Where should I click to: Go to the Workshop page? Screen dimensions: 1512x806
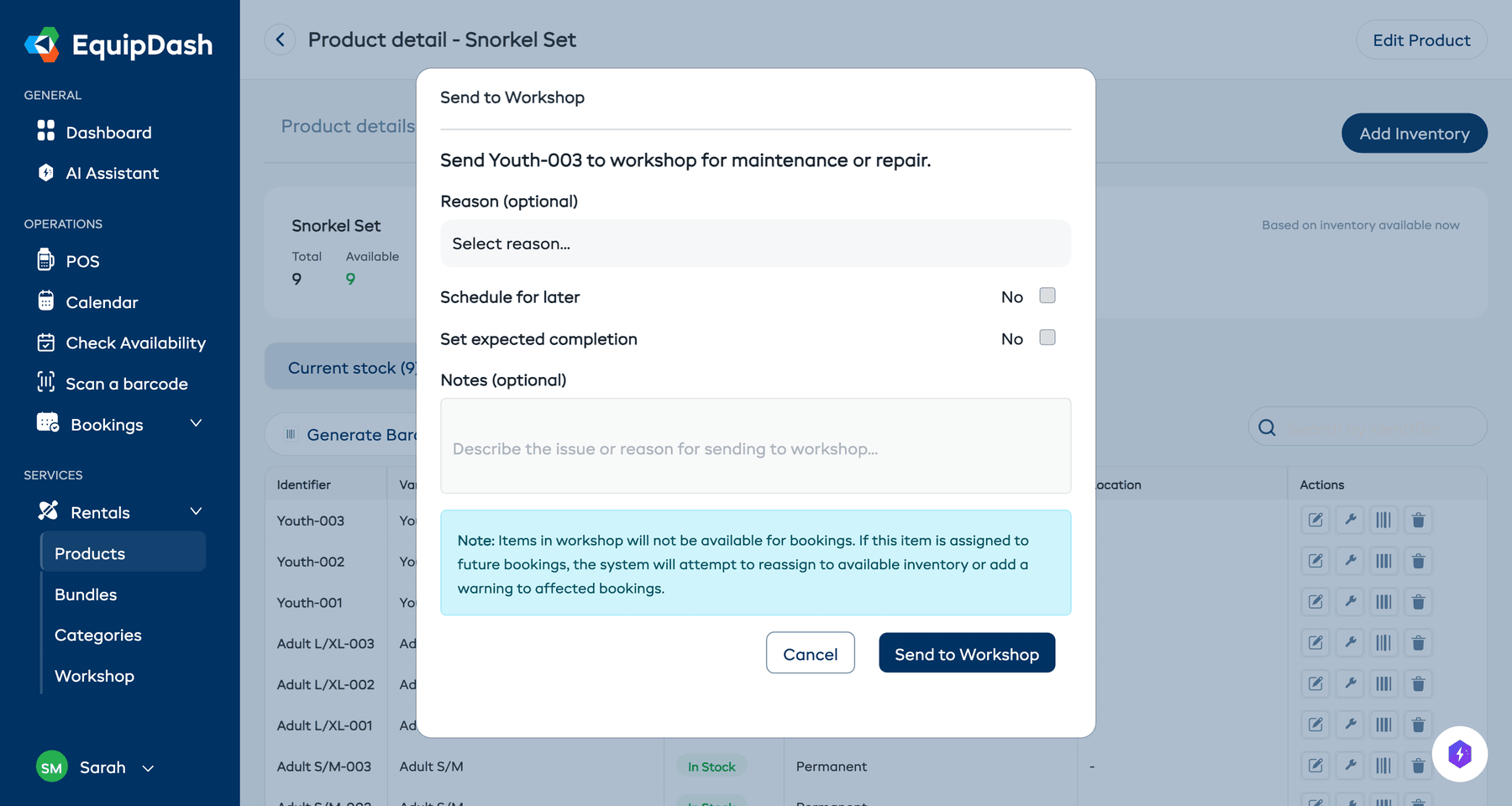pyautogui.click(x=94, y=675)
